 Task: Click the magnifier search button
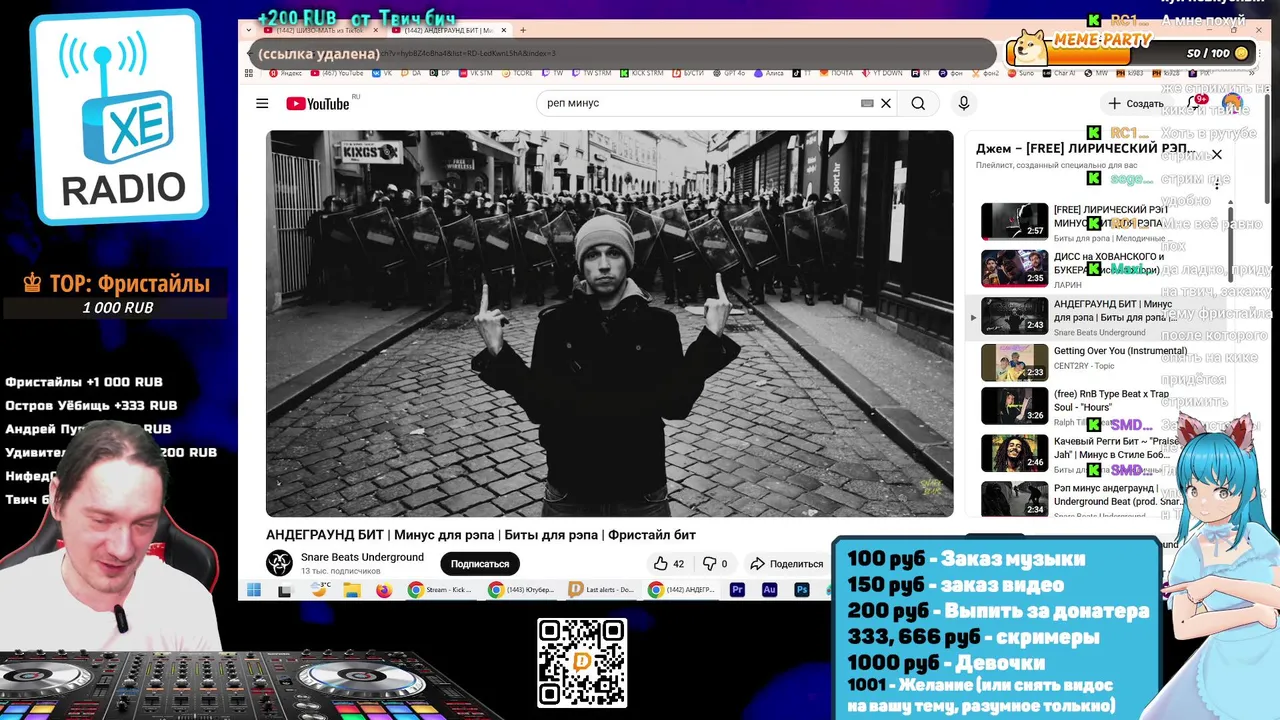918,103
